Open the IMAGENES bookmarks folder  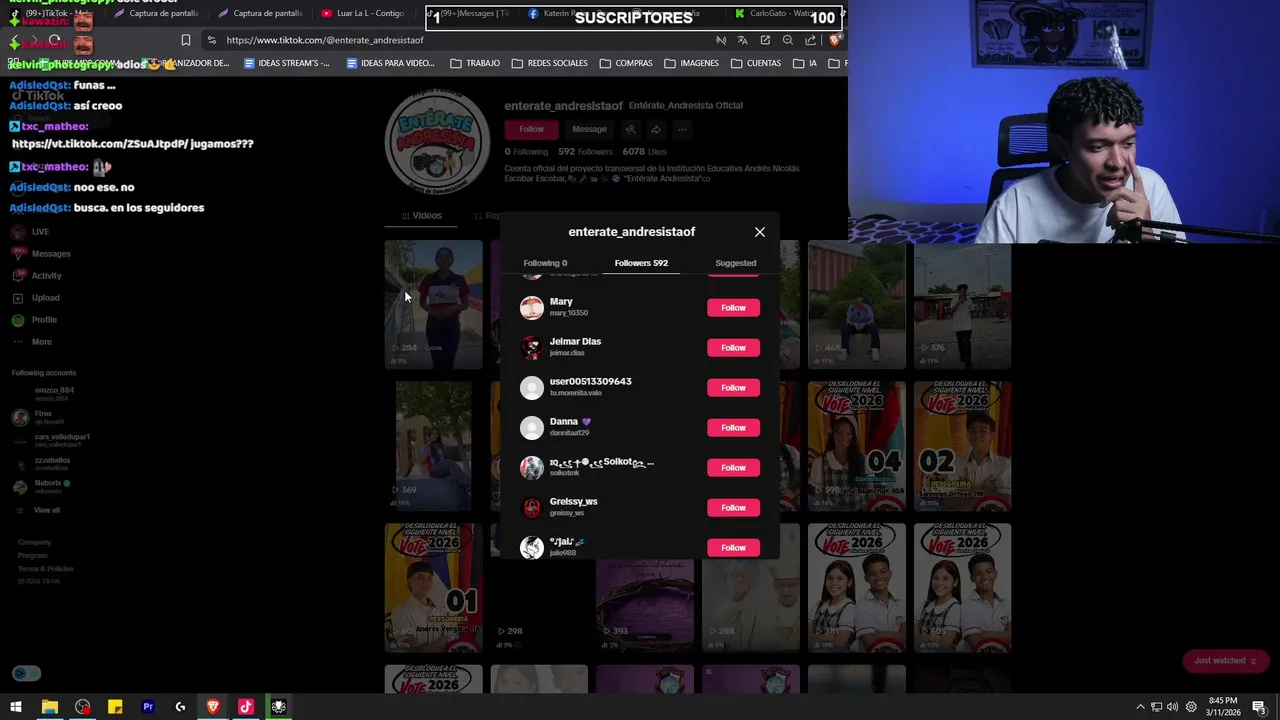pyautogui.click(x=691, y=63)
